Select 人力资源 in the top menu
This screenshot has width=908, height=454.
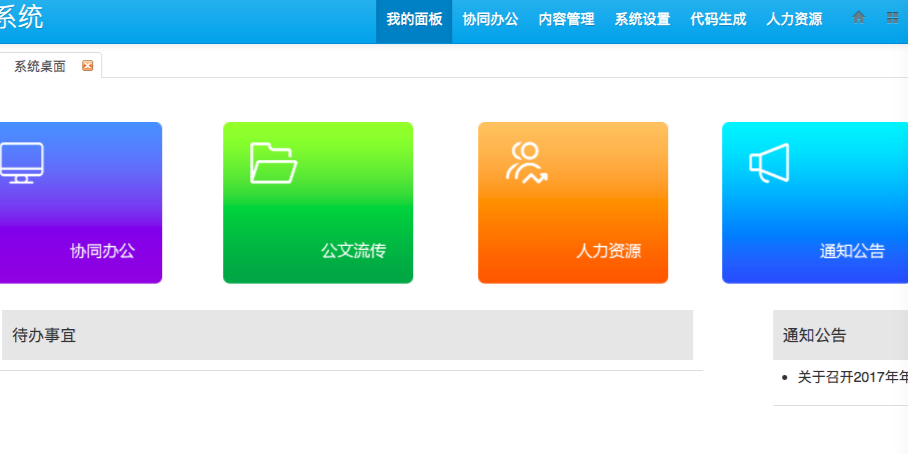tap(794, 19)
